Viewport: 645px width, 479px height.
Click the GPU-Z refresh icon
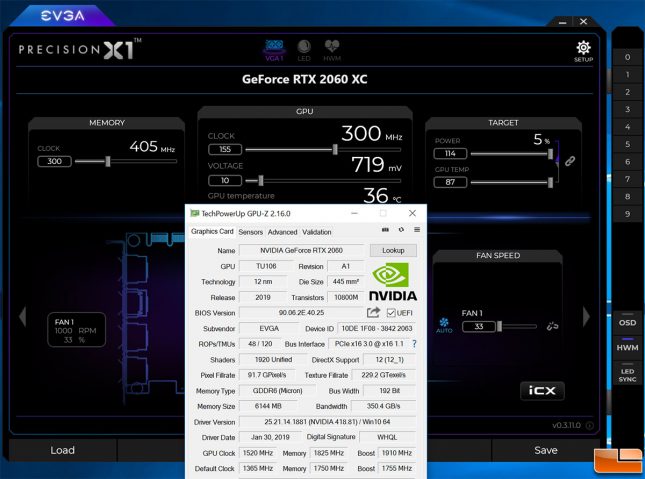click(401, 230)
